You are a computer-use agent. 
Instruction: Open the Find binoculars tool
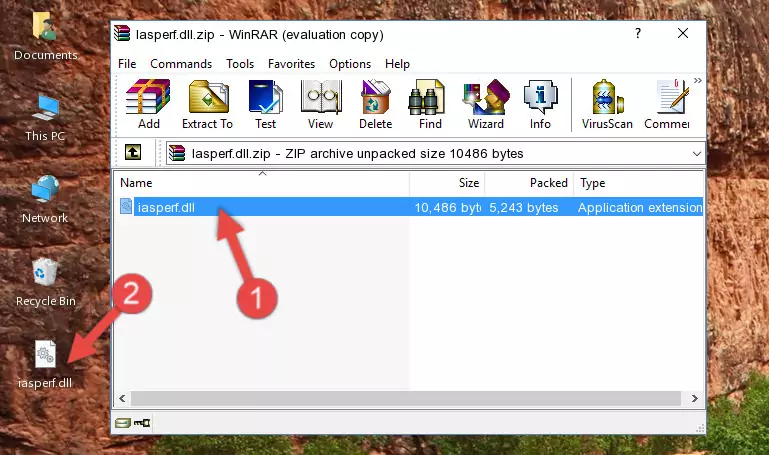[x=430, y=104]
